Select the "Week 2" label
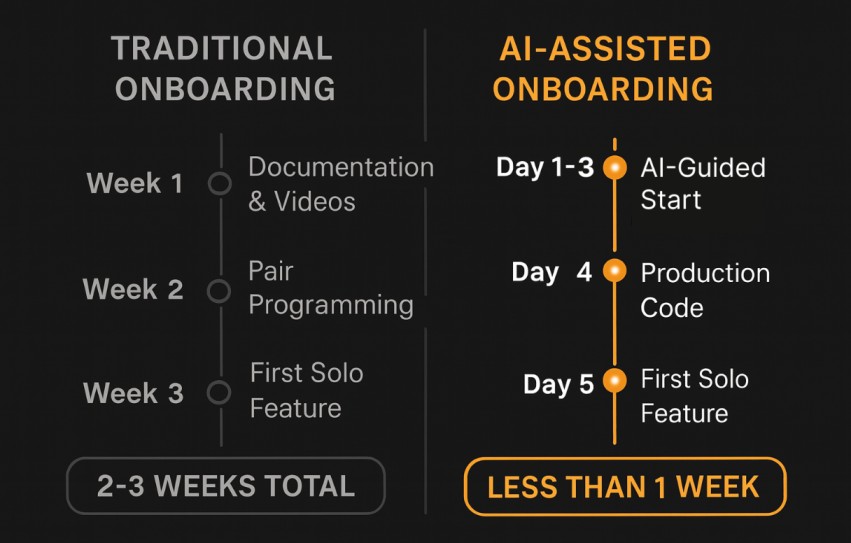 click(133, 290)
